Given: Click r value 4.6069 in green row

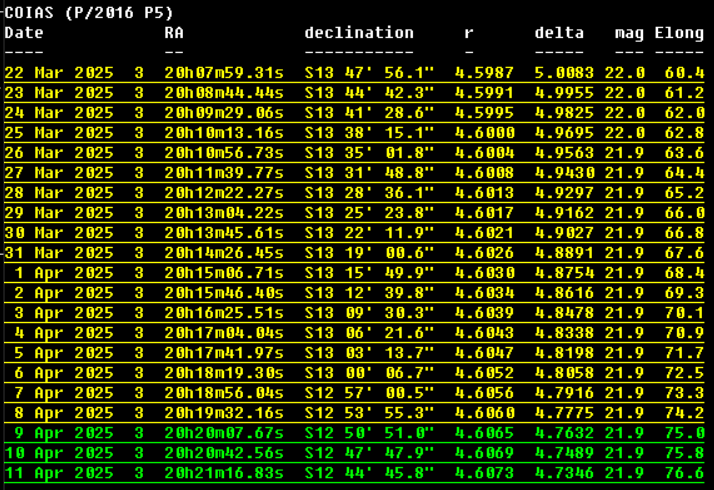Looking at the screenshot, I should [484, 453].
